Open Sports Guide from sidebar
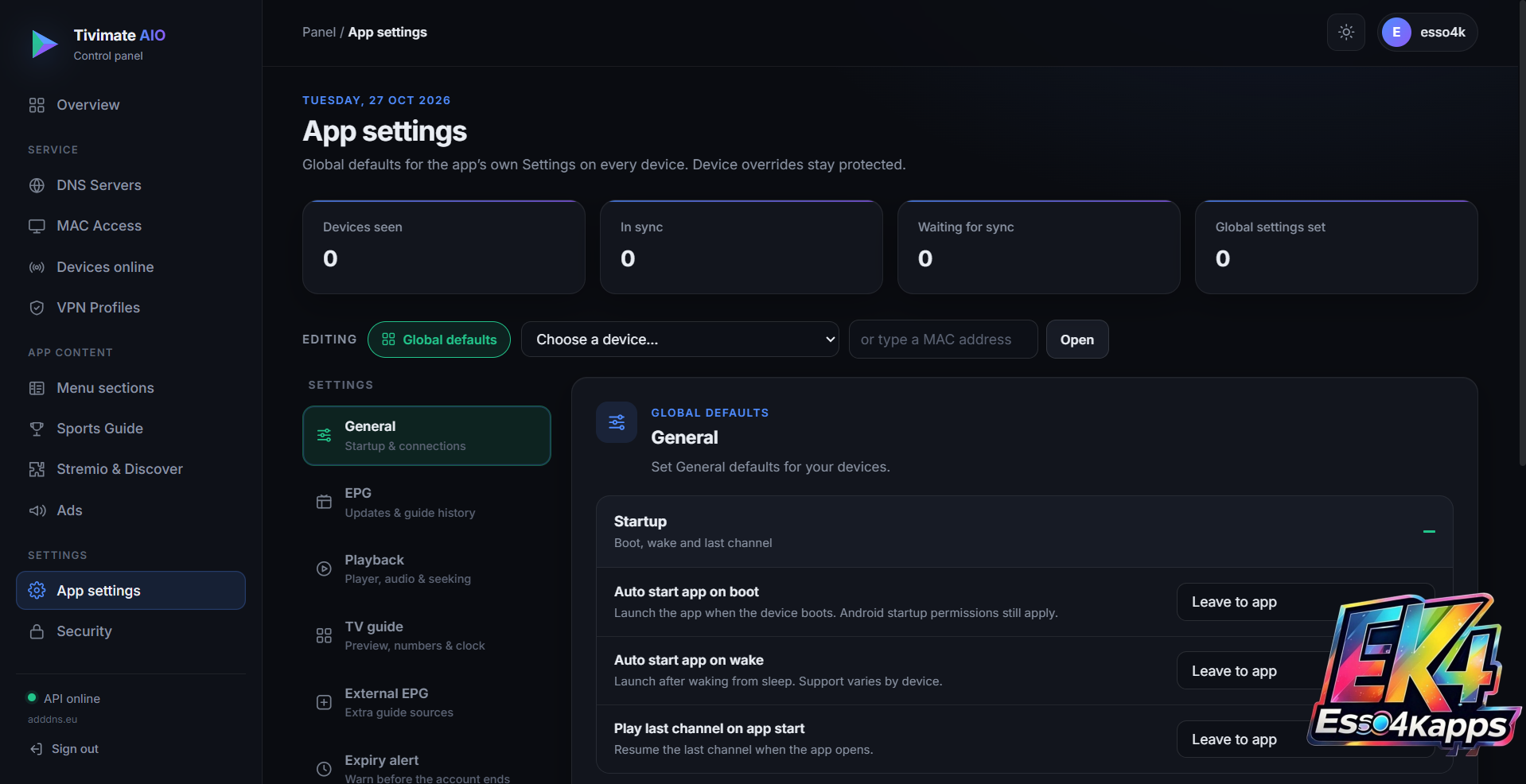 [130, 429]
